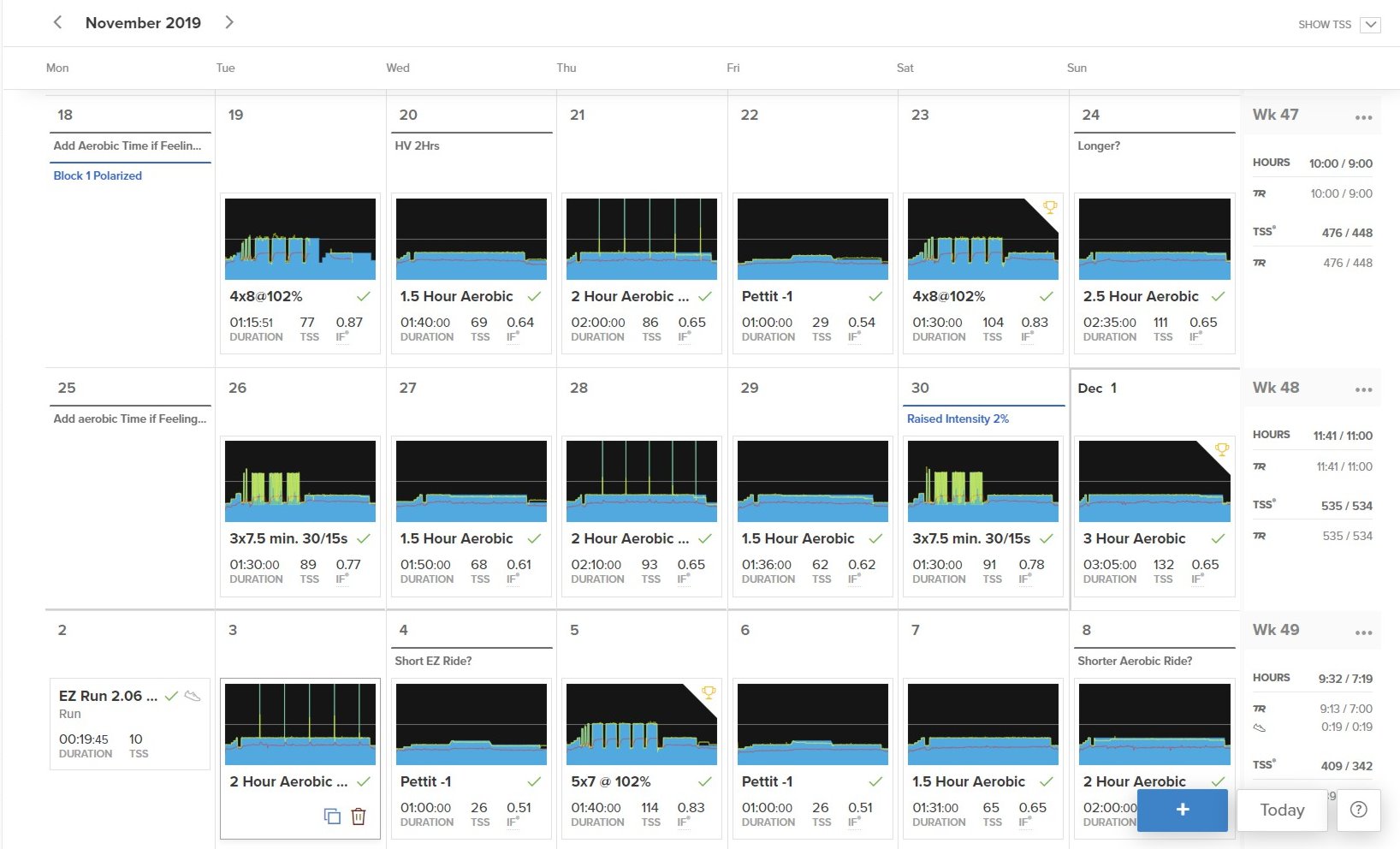Select Dec 7 1.5 Hour Aerobic title
This screenshot has width=1400, height=849.
click(968, 781)
